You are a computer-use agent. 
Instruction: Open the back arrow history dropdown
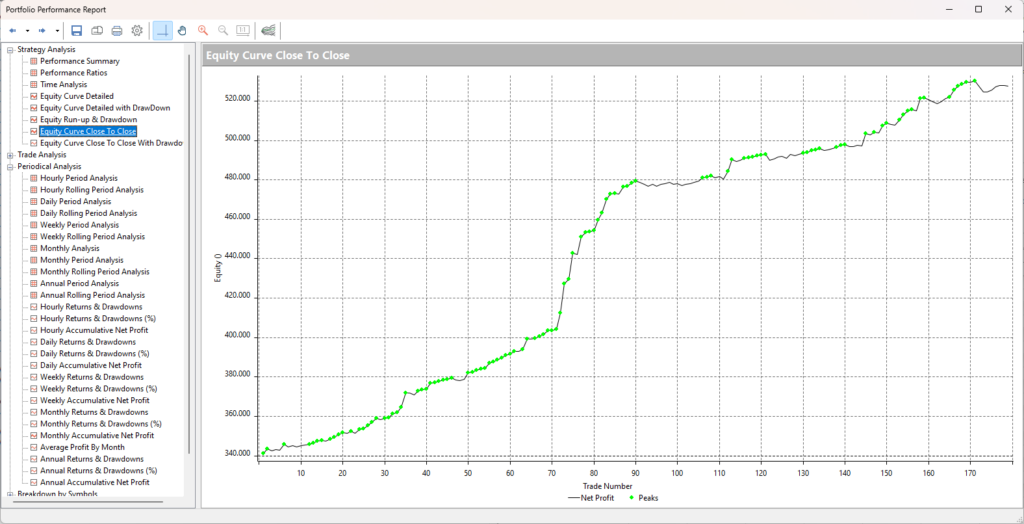pyautogui.click(x=27, y=31)
